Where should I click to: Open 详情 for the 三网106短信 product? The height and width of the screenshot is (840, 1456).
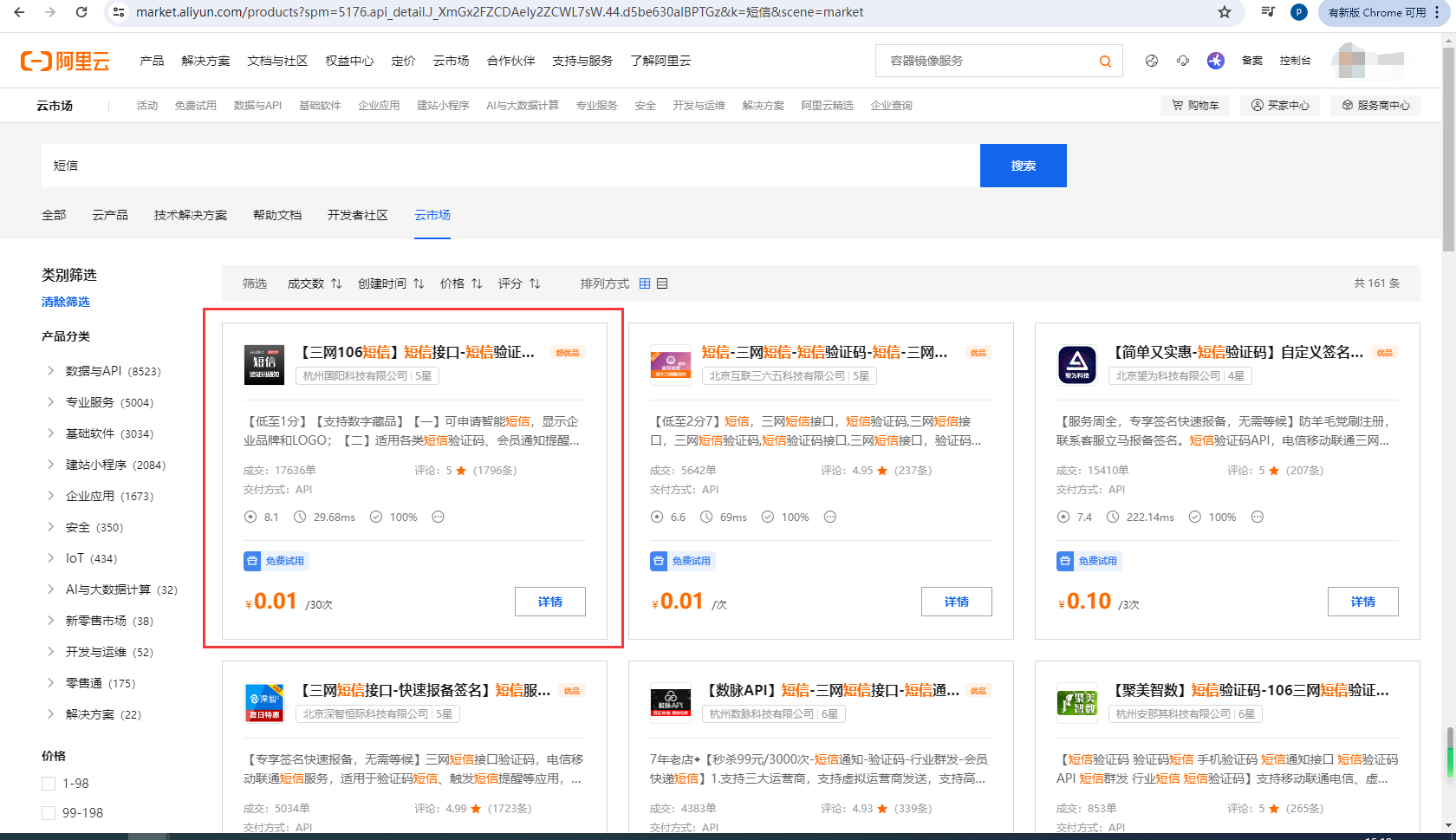tap(550, 602)
